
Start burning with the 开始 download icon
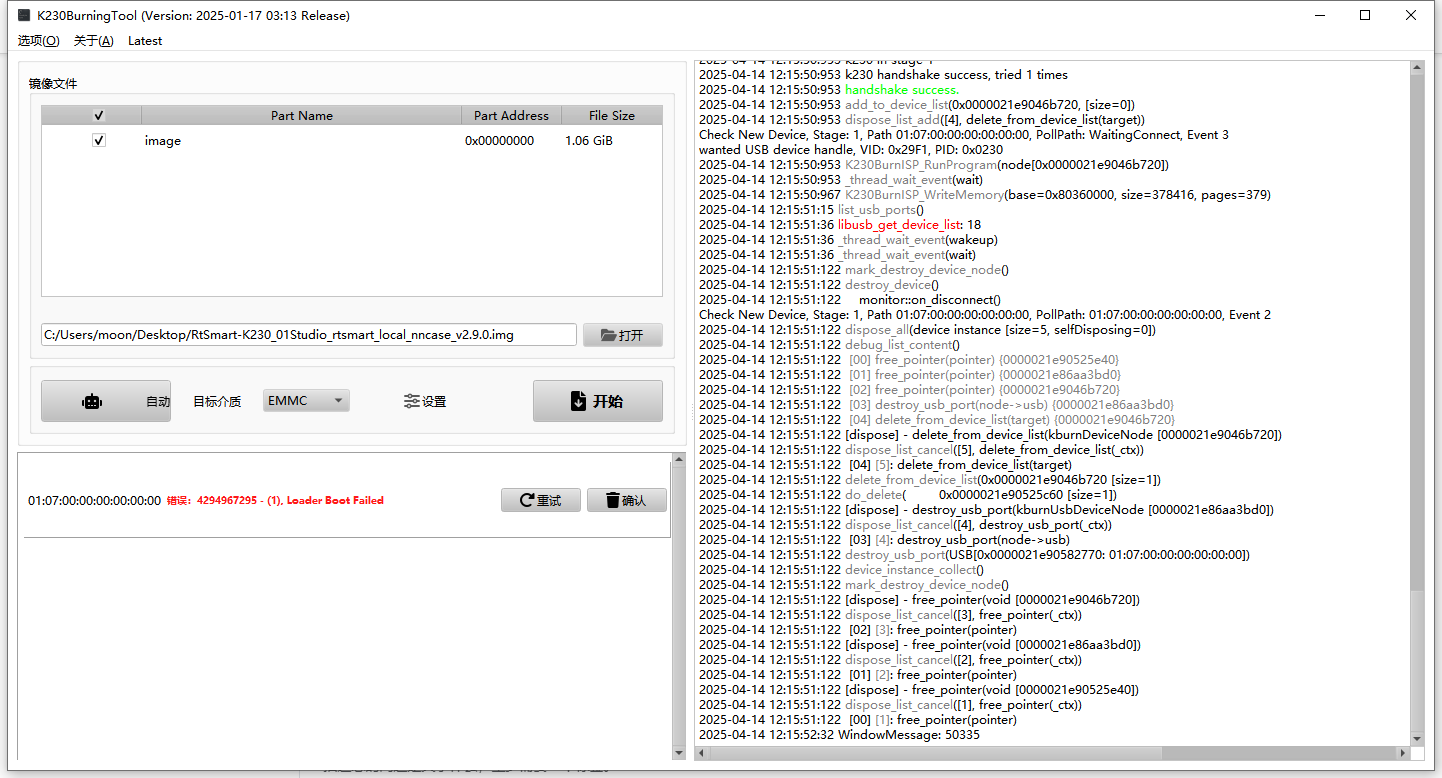pos(578,401)
